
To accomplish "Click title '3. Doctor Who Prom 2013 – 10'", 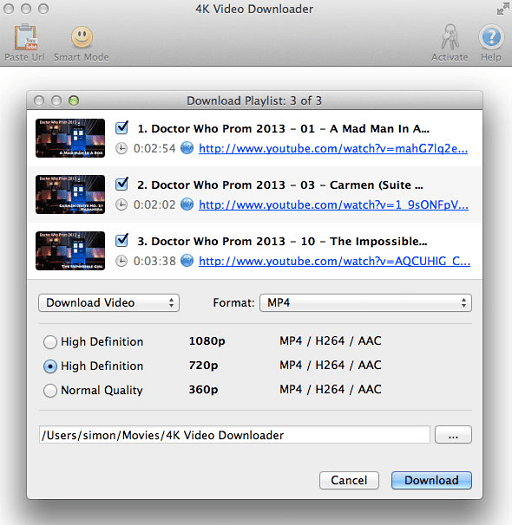I will 226,241.
